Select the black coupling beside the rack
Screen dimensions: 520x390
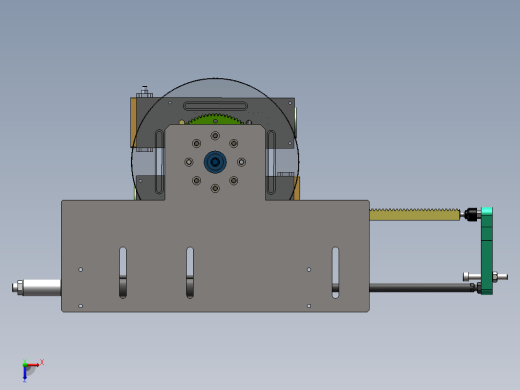tap(471, 214)
